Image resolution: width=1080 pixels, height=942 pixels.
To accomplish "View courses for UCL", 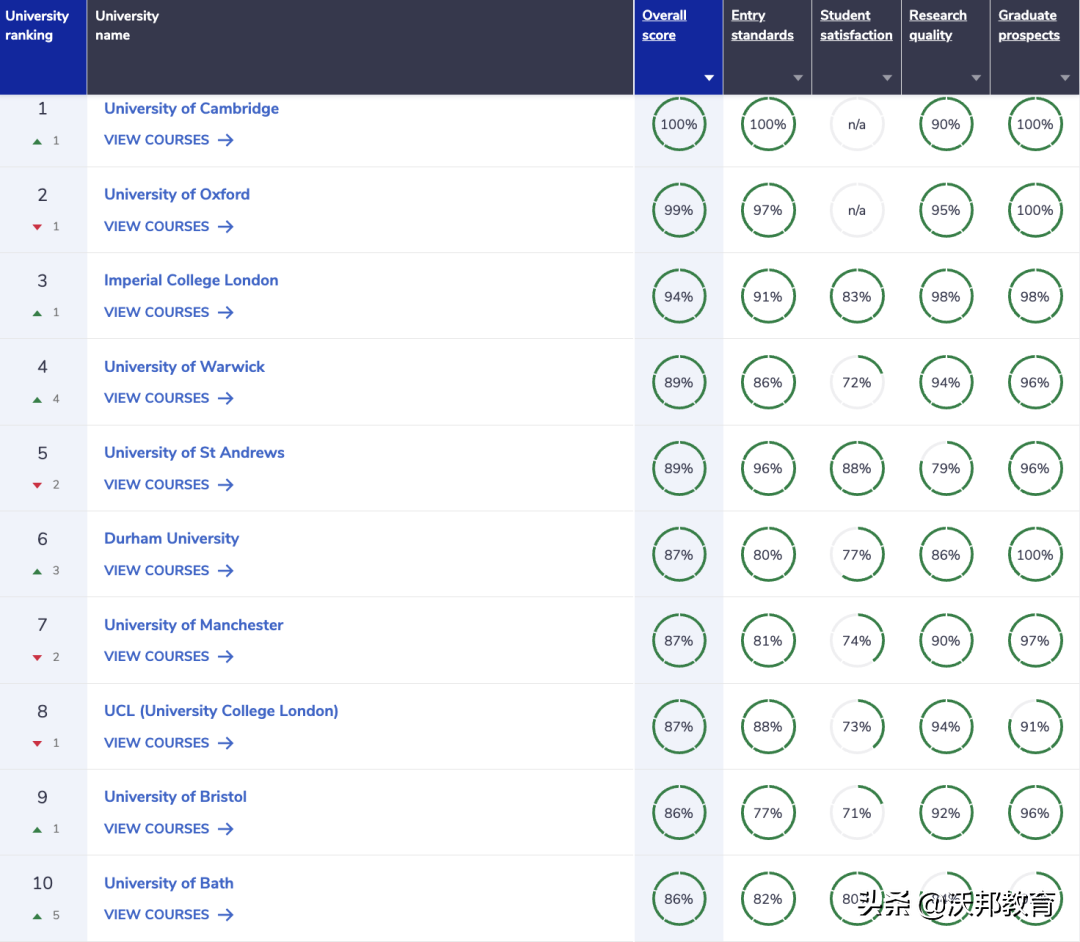I will coord(169,743).
